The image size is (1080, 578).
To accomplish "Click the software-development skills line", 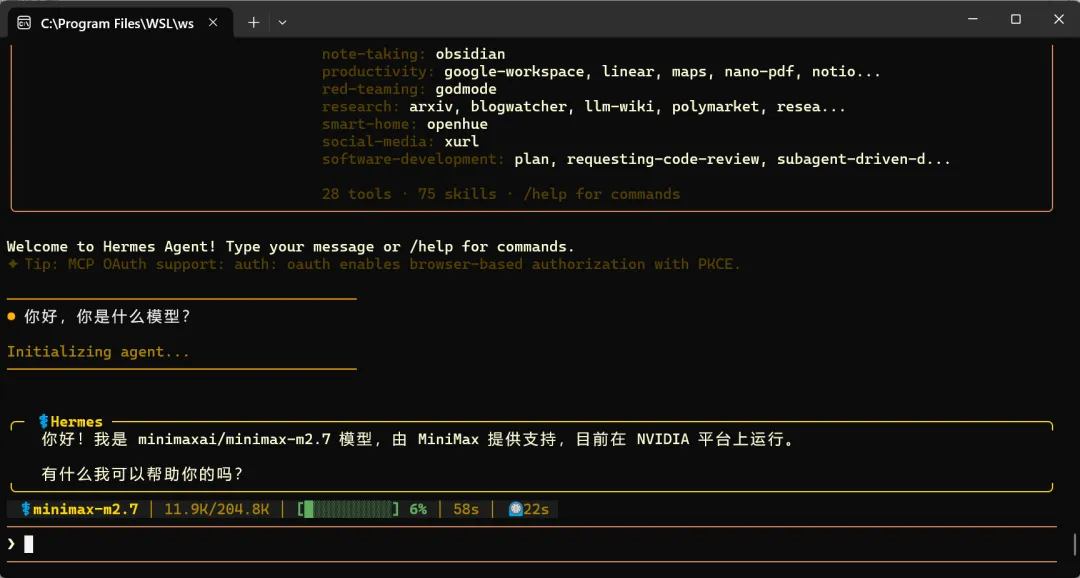I will (x=636, y=160).
